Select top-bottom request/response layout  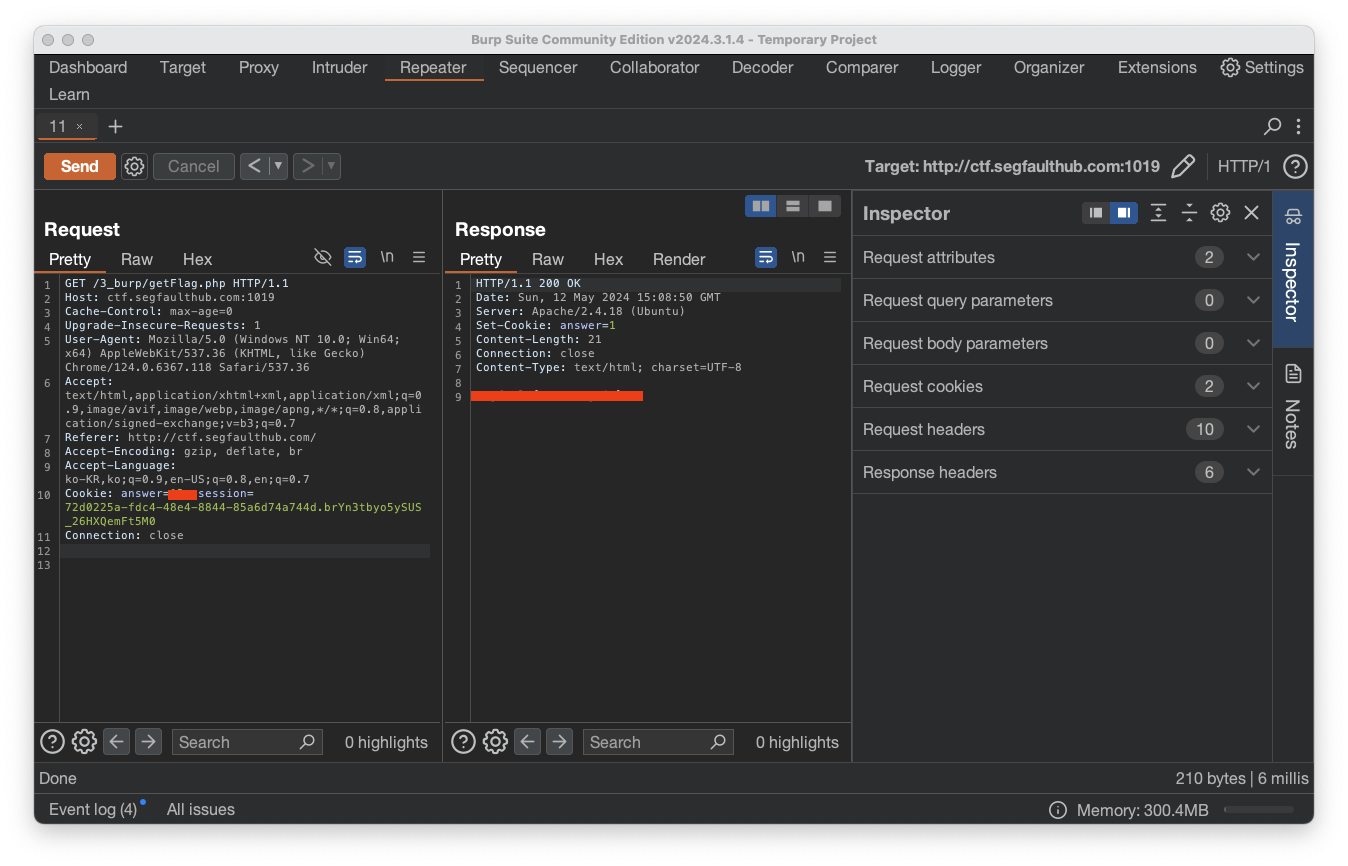tap(793, 206)
